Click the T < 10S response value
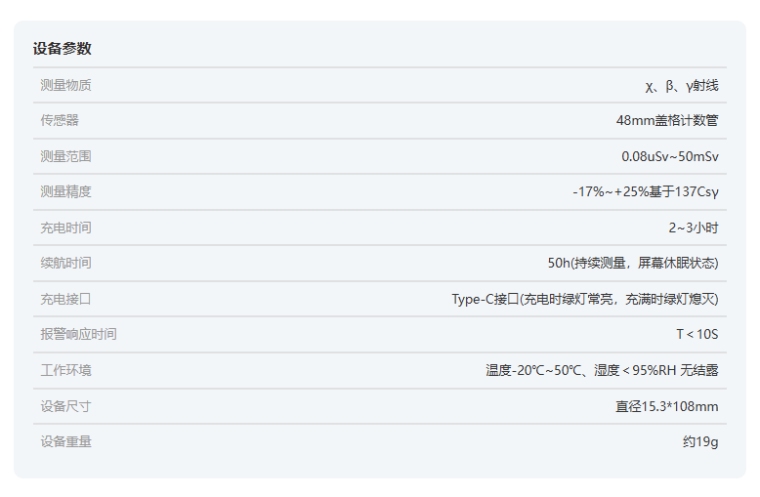The image size is (760, 497). pyautogui.click(x=697, y=335)
